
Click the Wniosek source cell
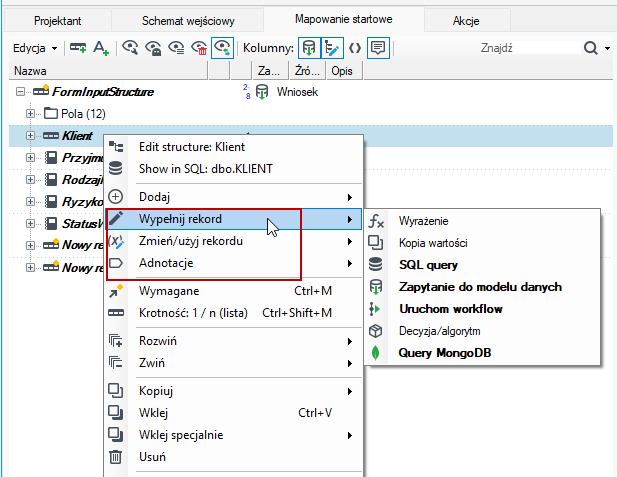click(297, 92)
